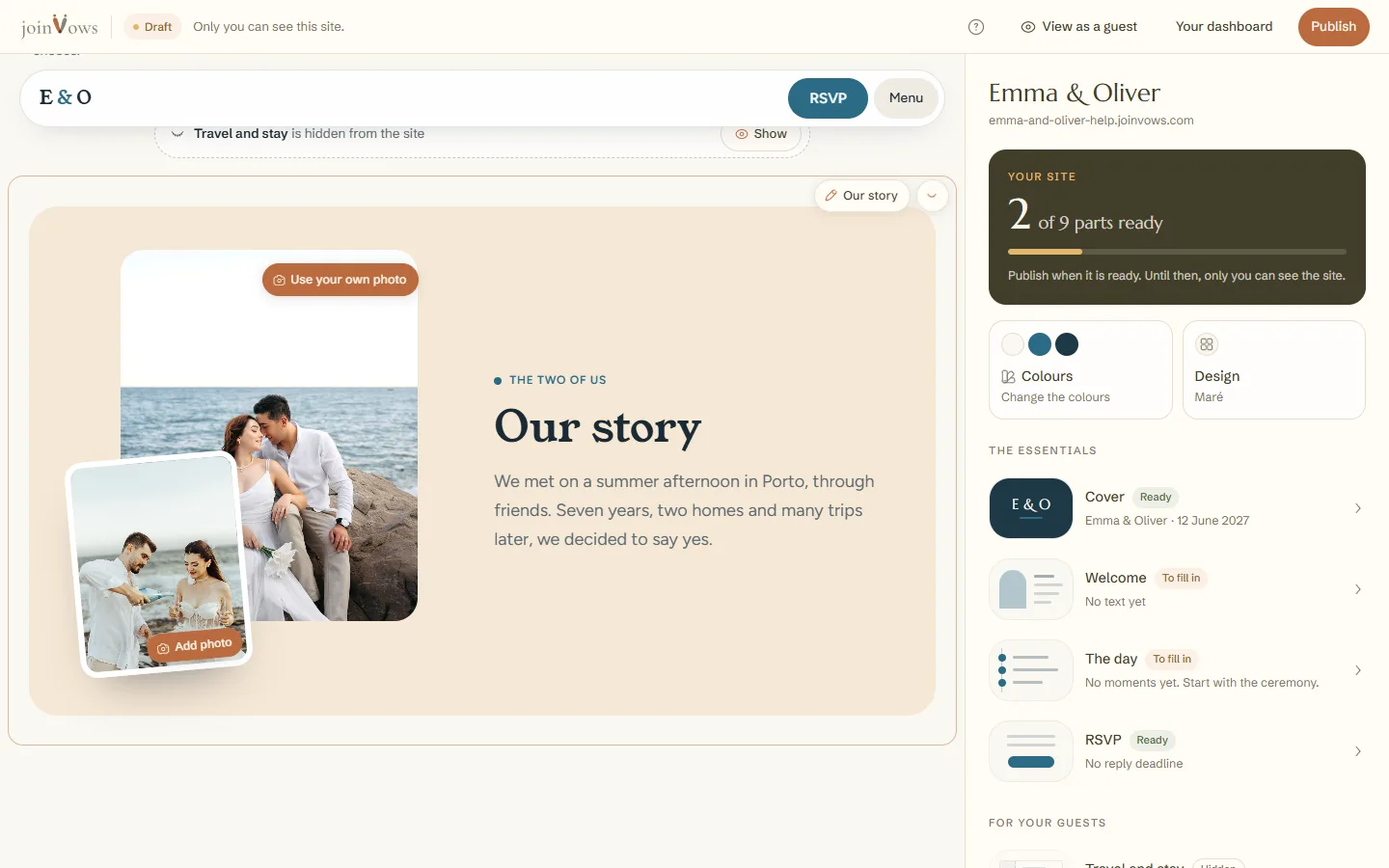The height and width of the screenshot is (868, 1389).
Task: Open the Design card labeled Maré
Action: pyautogui.click(x=1274, y=370)
